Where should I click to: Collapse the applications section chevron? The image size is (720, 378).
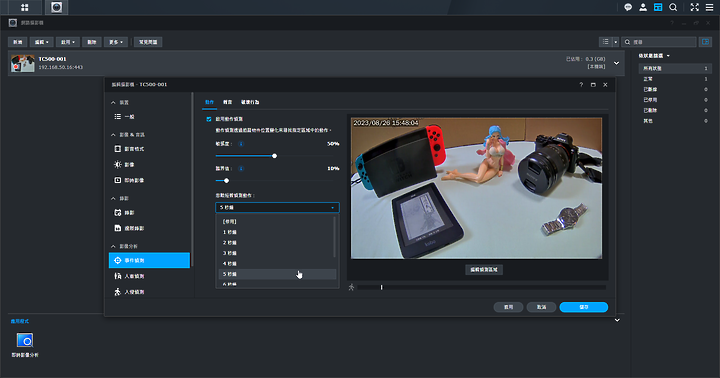tap(617, 320)
